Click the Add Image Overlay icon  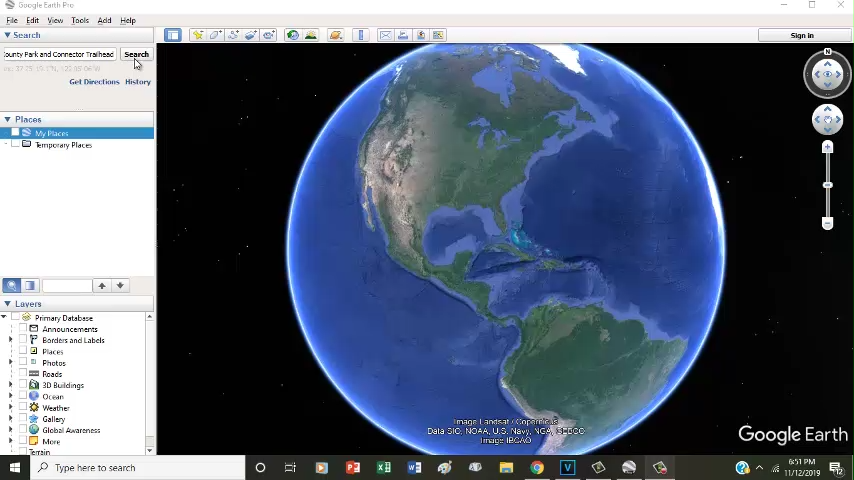[x=251, y=35]
